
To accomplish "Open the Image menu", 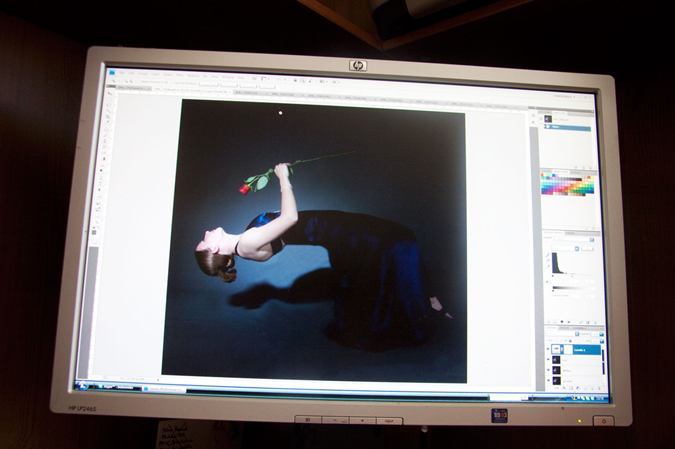I will coord(142,74).
